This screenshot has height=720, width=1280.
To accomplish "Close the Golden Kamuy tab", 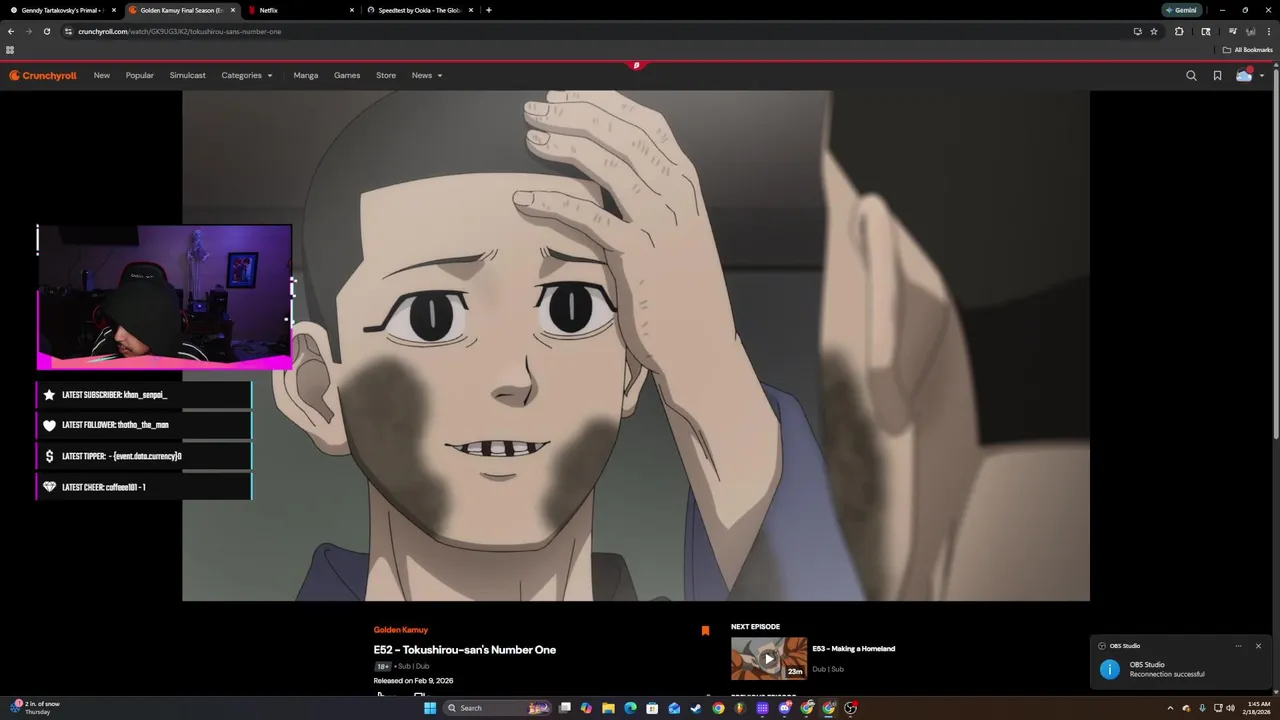I will 232,10.
